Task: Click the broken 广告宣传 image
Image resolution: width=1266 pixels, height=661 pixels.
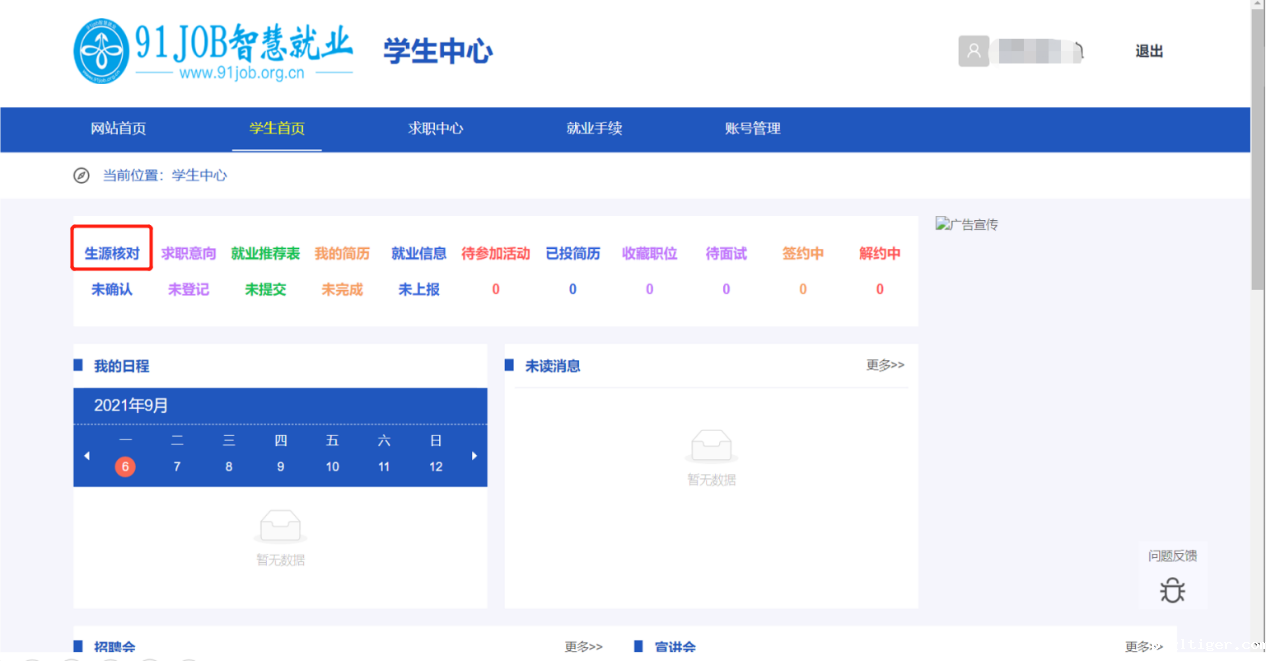Action: (x=966, y=225)
